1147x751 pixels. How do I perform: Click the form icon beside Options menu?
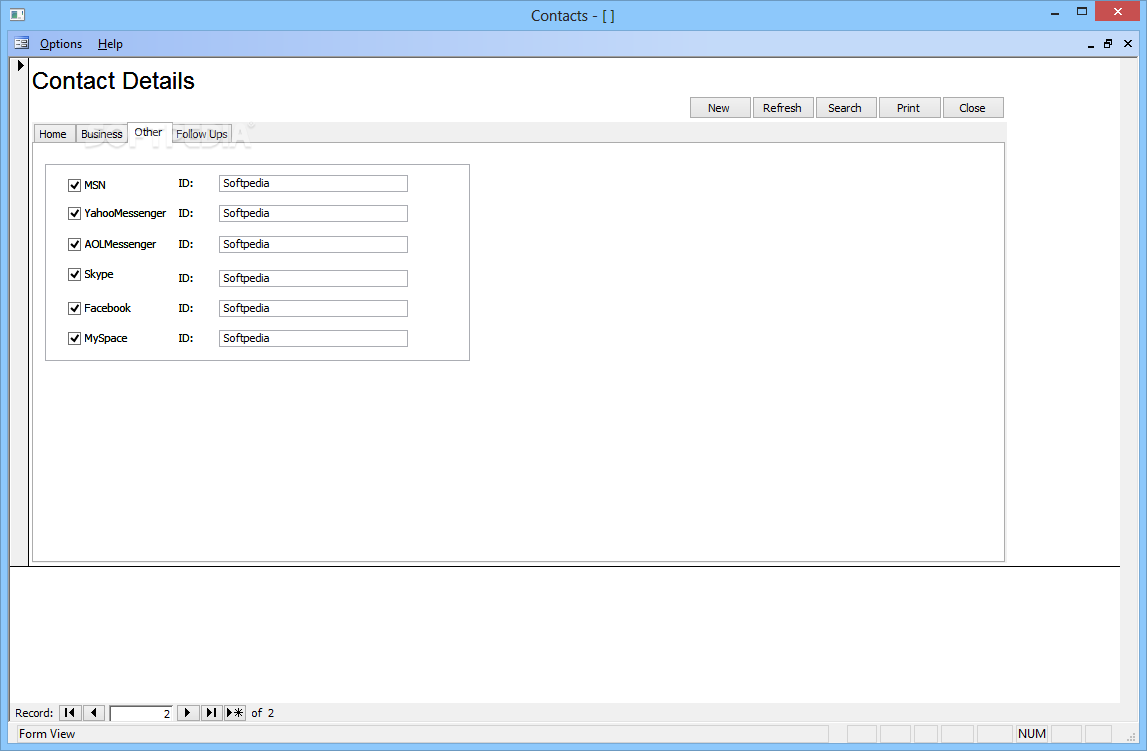[x=21, y=43]
